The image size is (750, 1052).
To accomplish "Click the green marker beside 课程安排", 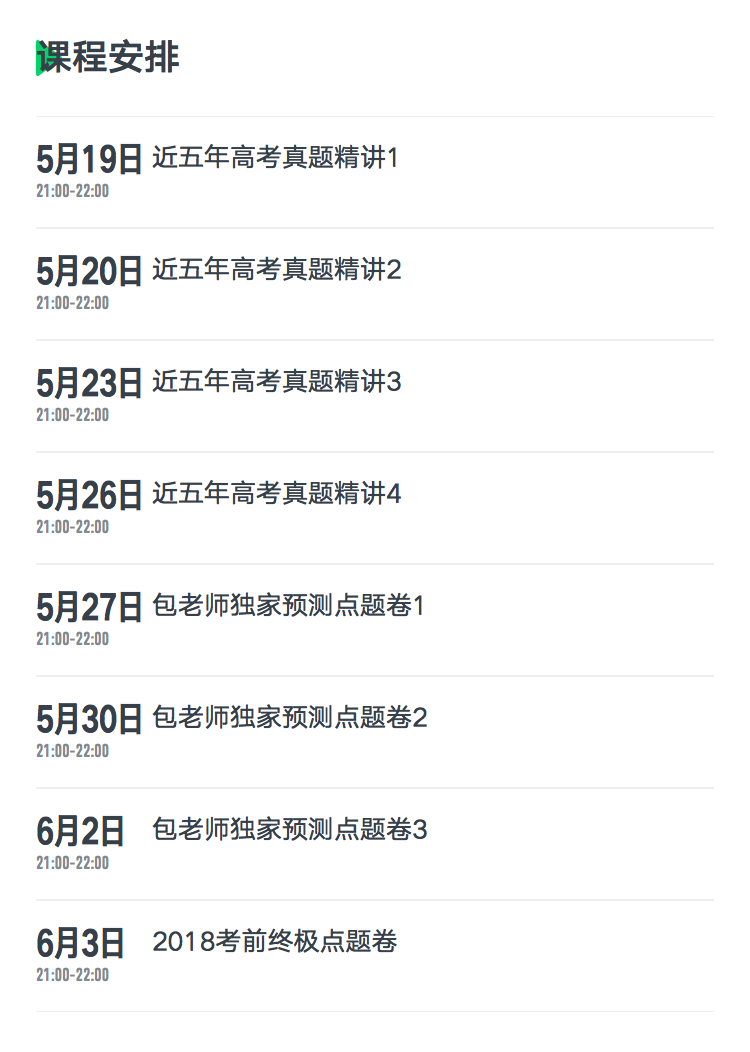I will 39,58.
